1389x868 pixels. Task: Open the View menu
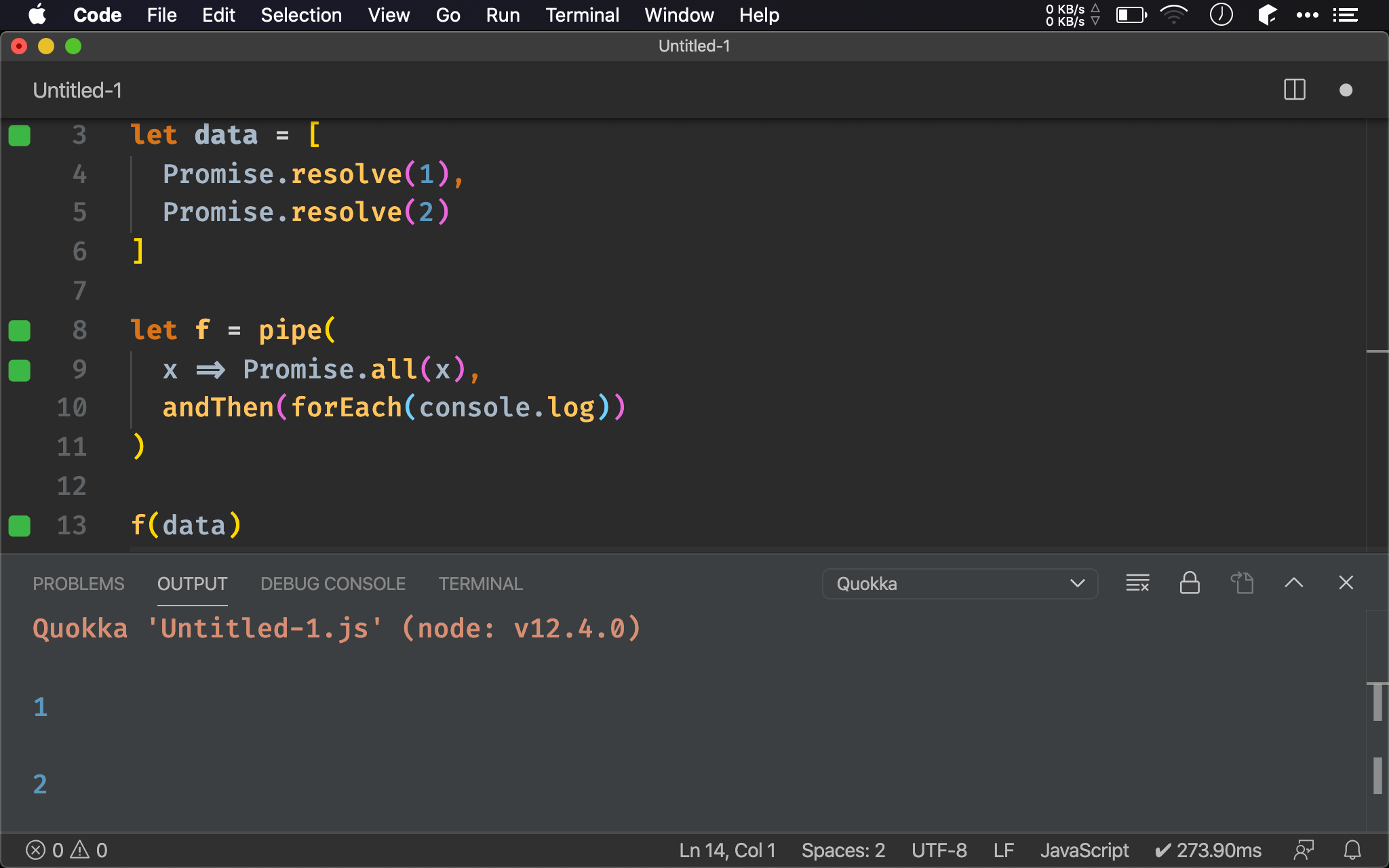pyautogui.click(x=389, y=15)
